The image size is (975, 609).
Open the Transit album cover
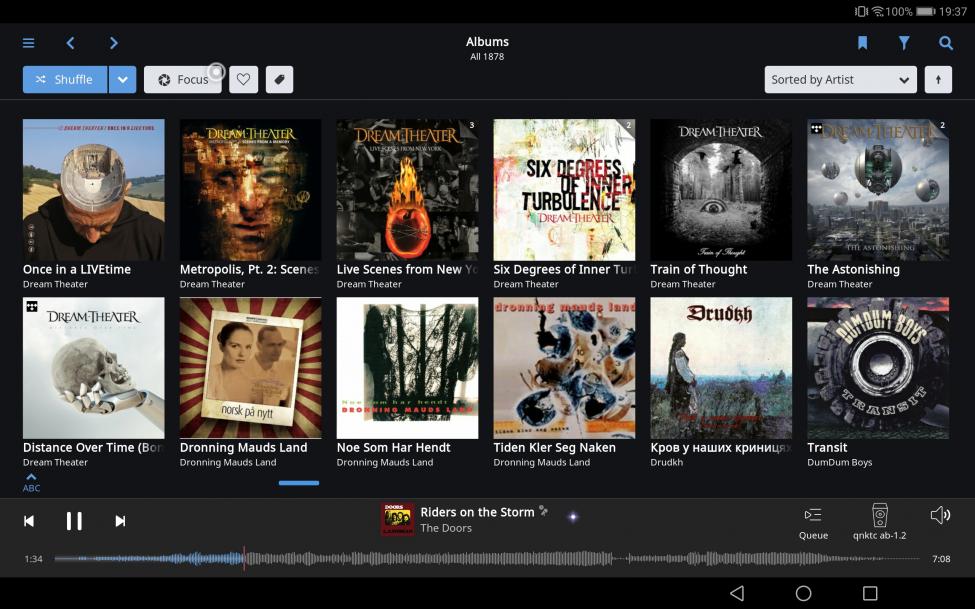[x=878, y=368]
